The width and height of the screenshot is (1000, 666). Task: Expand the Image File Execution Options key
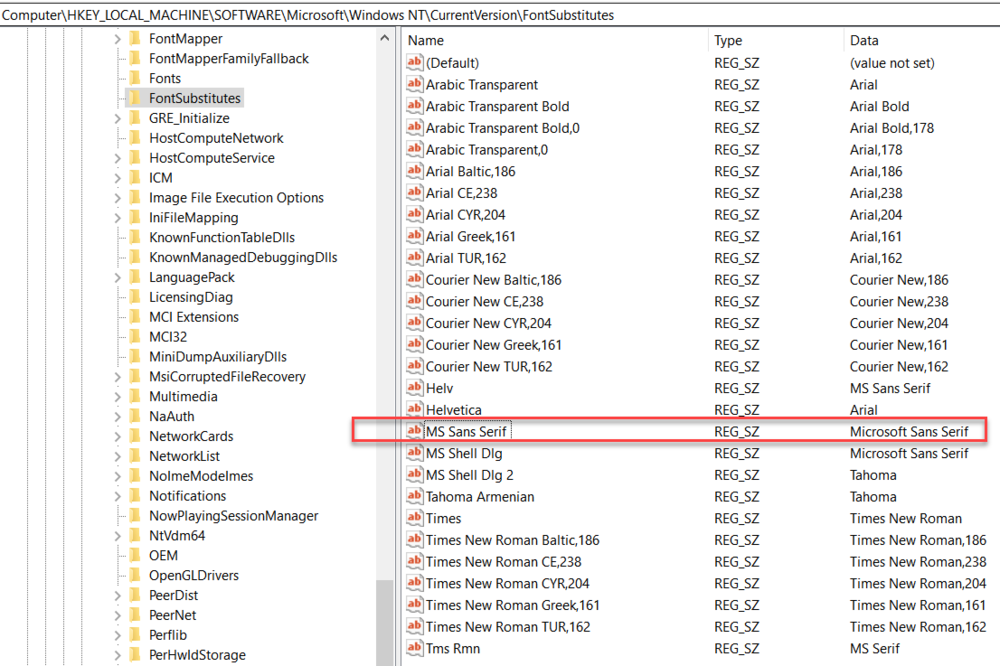[x=117, y=198]
